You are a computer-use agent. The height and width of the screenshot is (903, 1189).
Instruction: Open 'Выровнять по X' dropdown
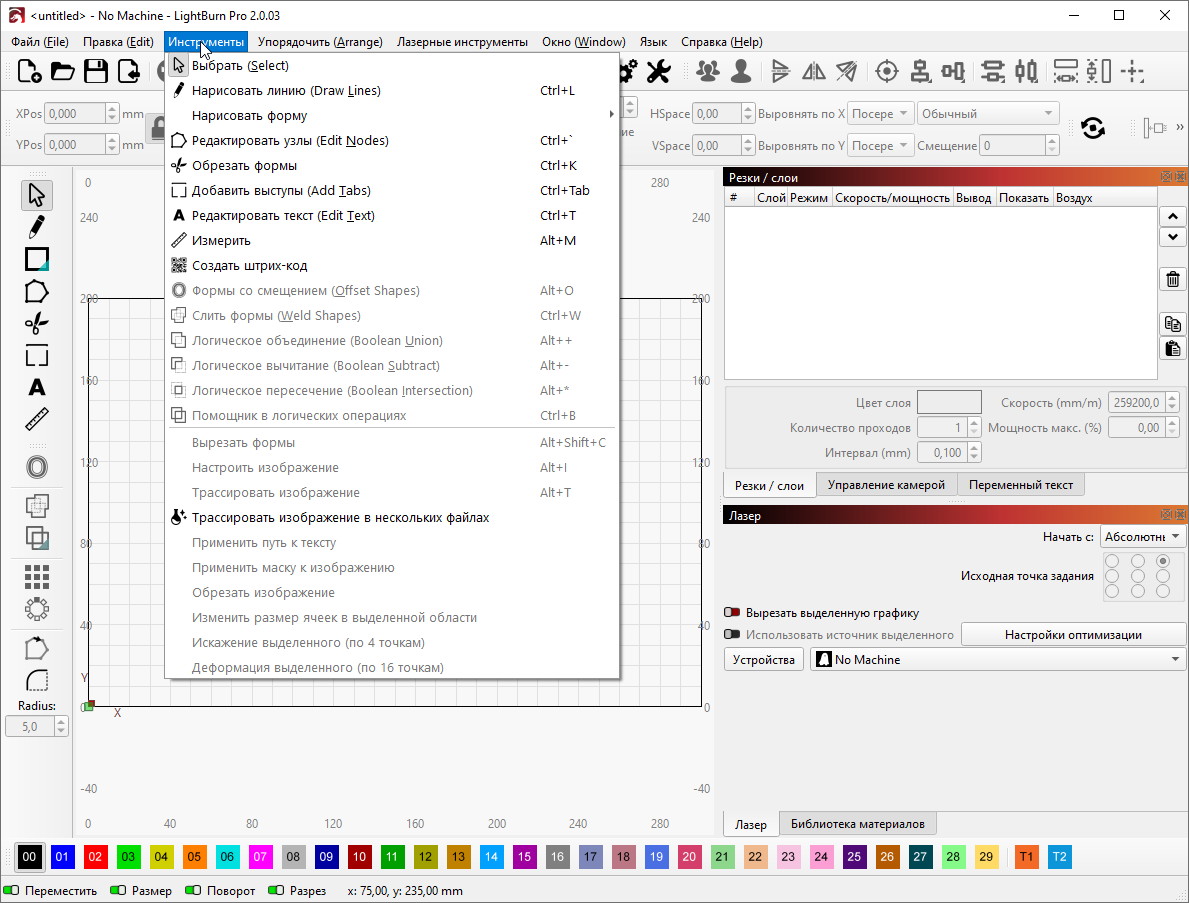click(879, 114)
